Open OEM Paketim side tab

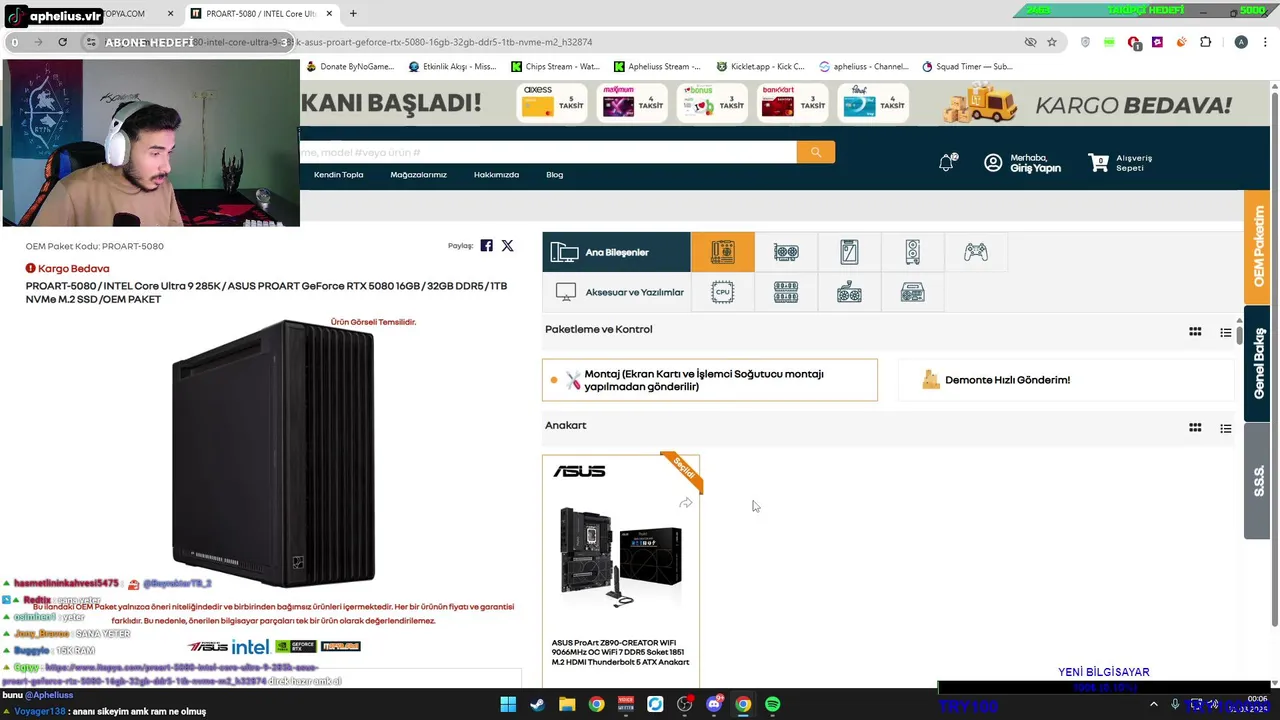(1258, 246)
